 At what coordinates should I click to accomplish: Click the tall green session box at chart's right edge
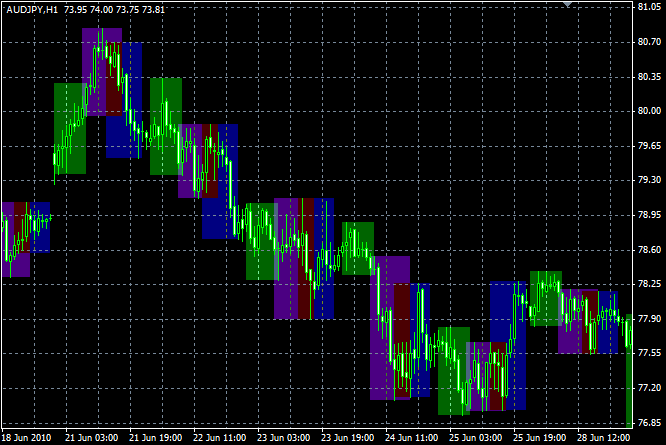pyautogui.click(x=629, y=371)
